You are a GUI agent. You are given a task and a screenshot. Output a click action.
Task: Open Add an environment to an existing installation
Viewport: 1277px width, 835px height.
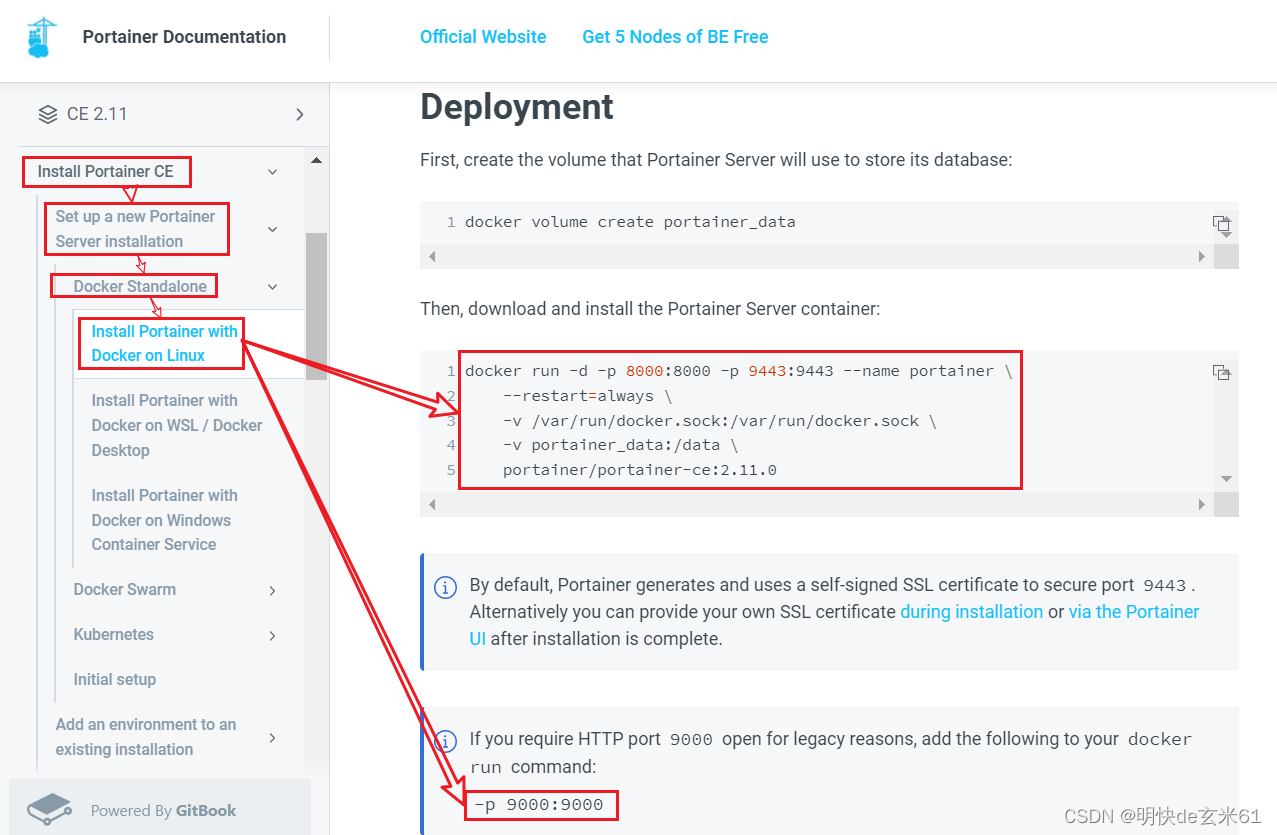(146, 737)
